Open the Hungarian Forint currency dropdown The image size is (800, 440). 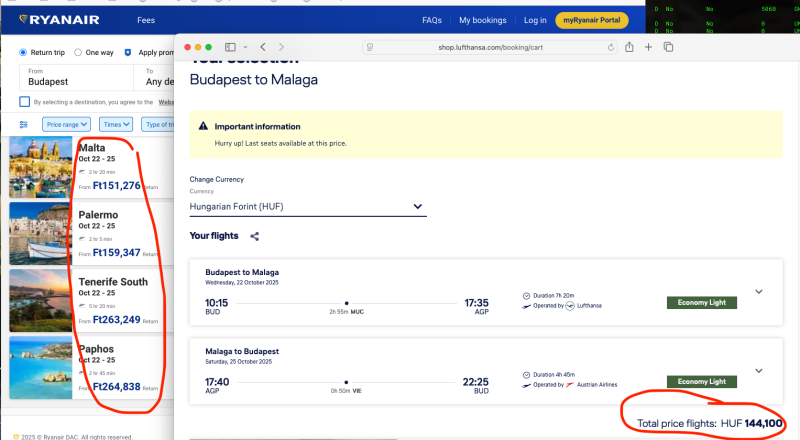click(x=307, y=207)
